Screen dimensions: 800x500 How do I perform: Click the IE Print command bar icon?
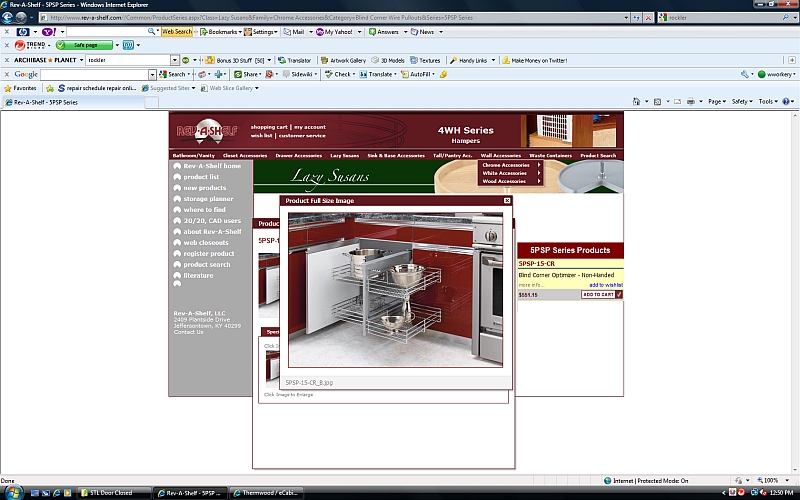pos(691,102)
